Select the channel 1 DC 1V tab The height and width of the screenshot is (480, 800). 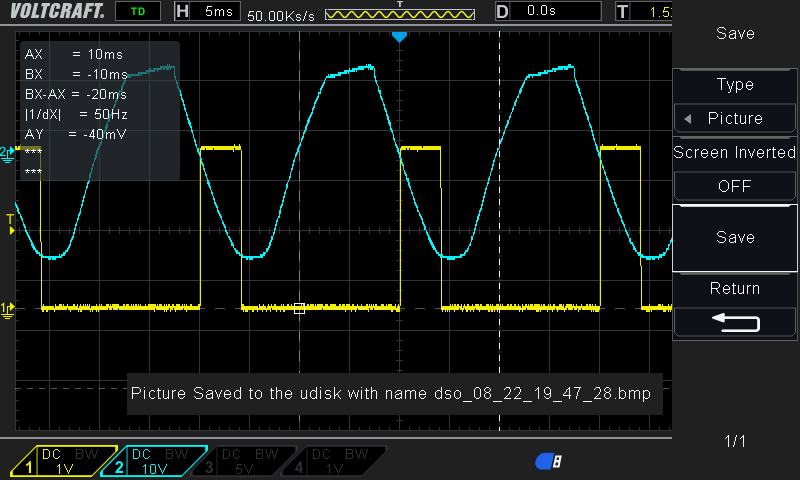(x=53, y=461)
